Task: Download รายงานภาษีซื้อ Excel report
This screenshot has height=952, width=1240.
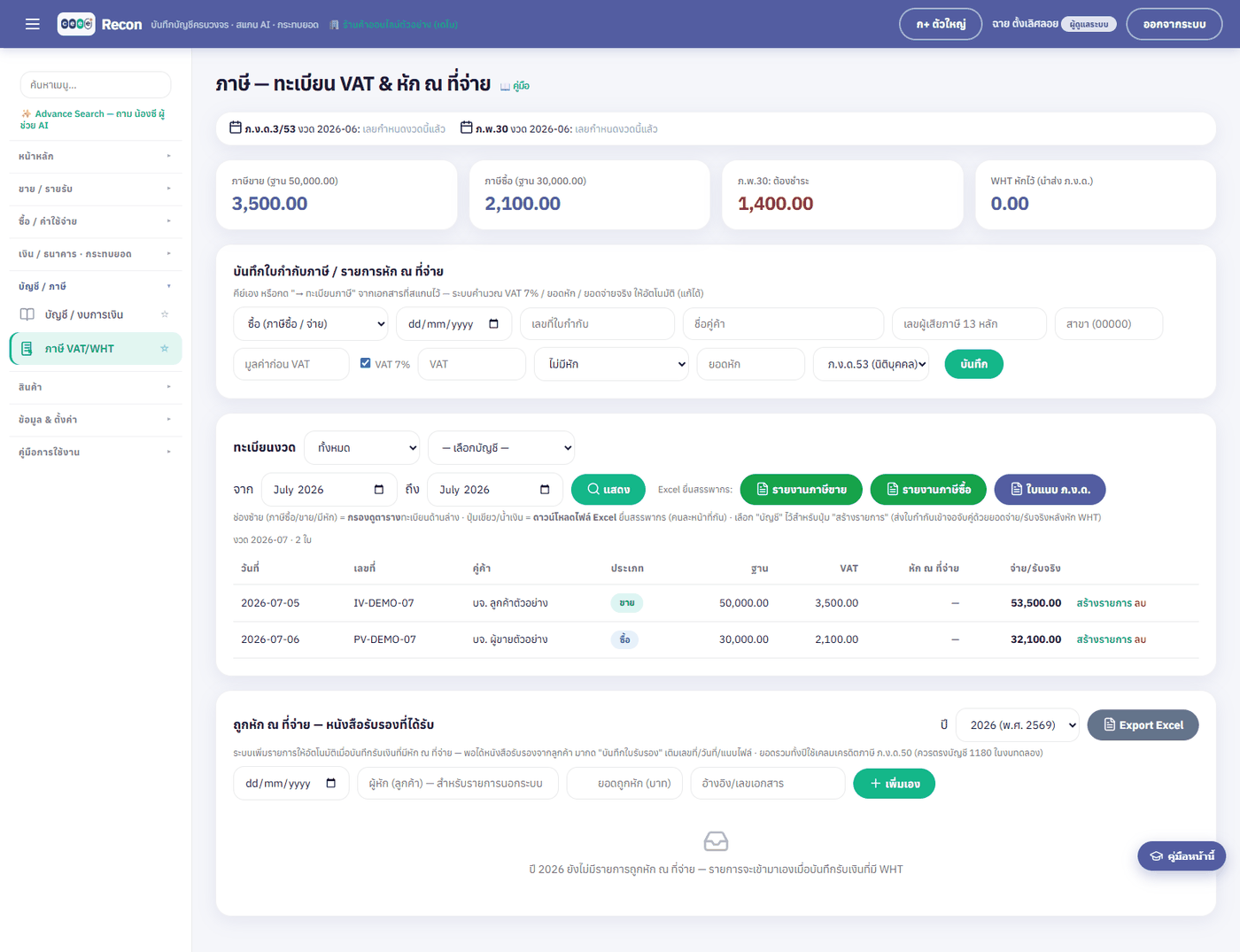Action: (928, 490)
